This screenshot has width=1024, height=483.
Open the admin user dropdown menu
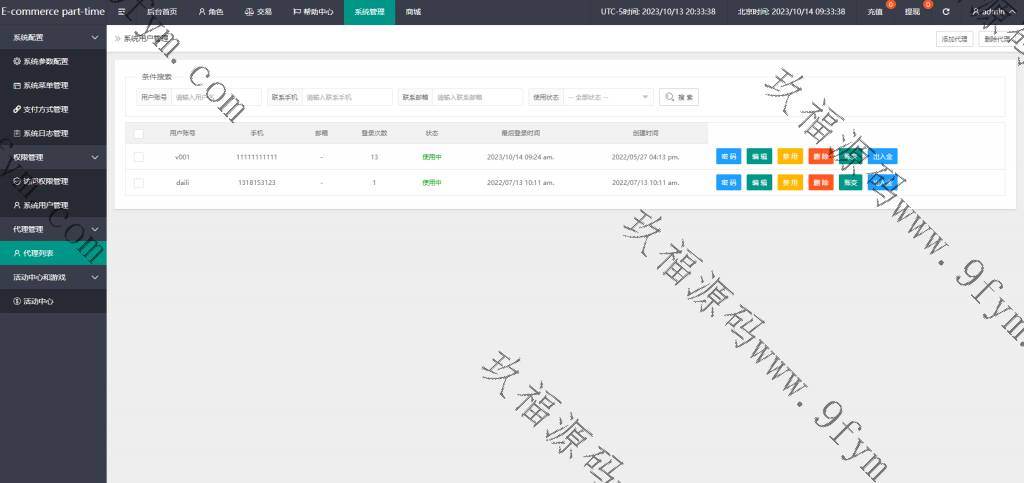click(994, 12)
